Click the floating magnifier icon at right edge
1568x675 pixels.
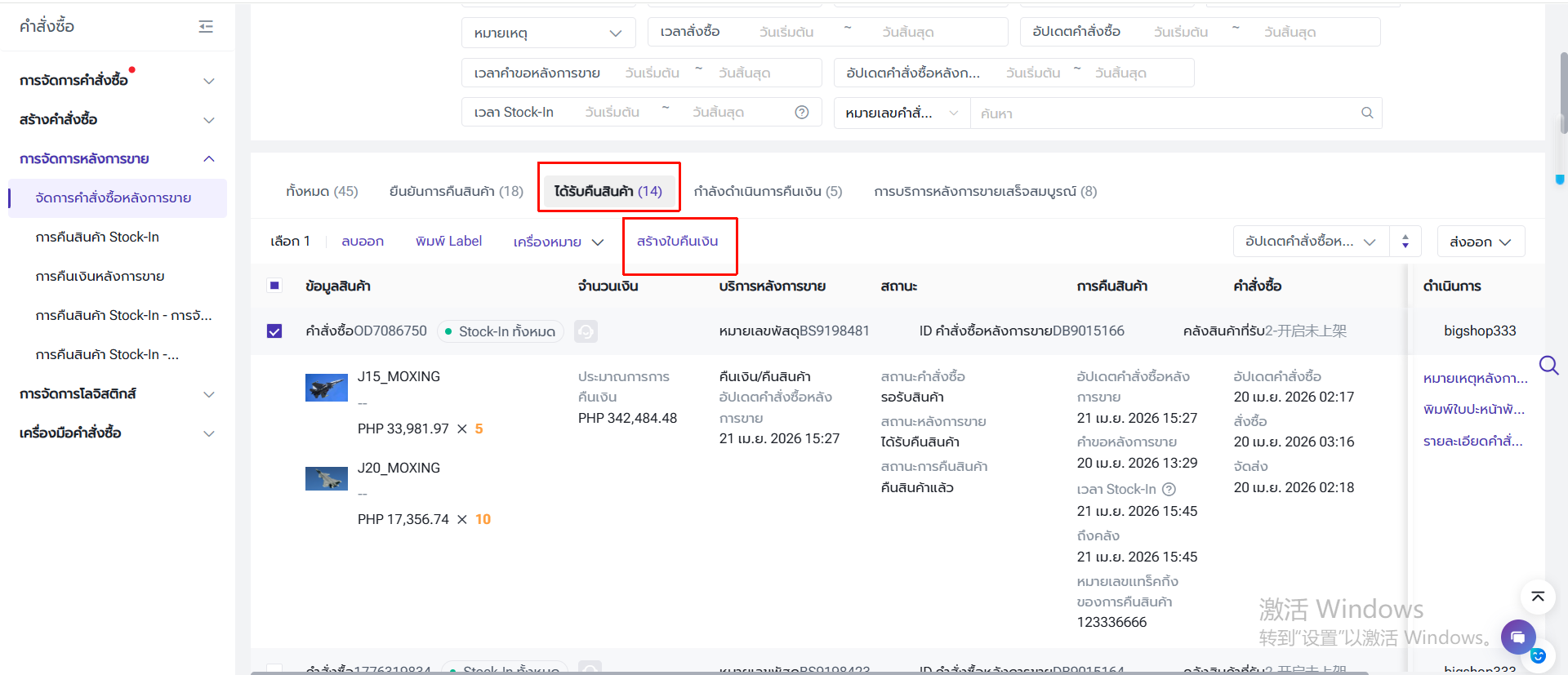tap(1548, 365)
